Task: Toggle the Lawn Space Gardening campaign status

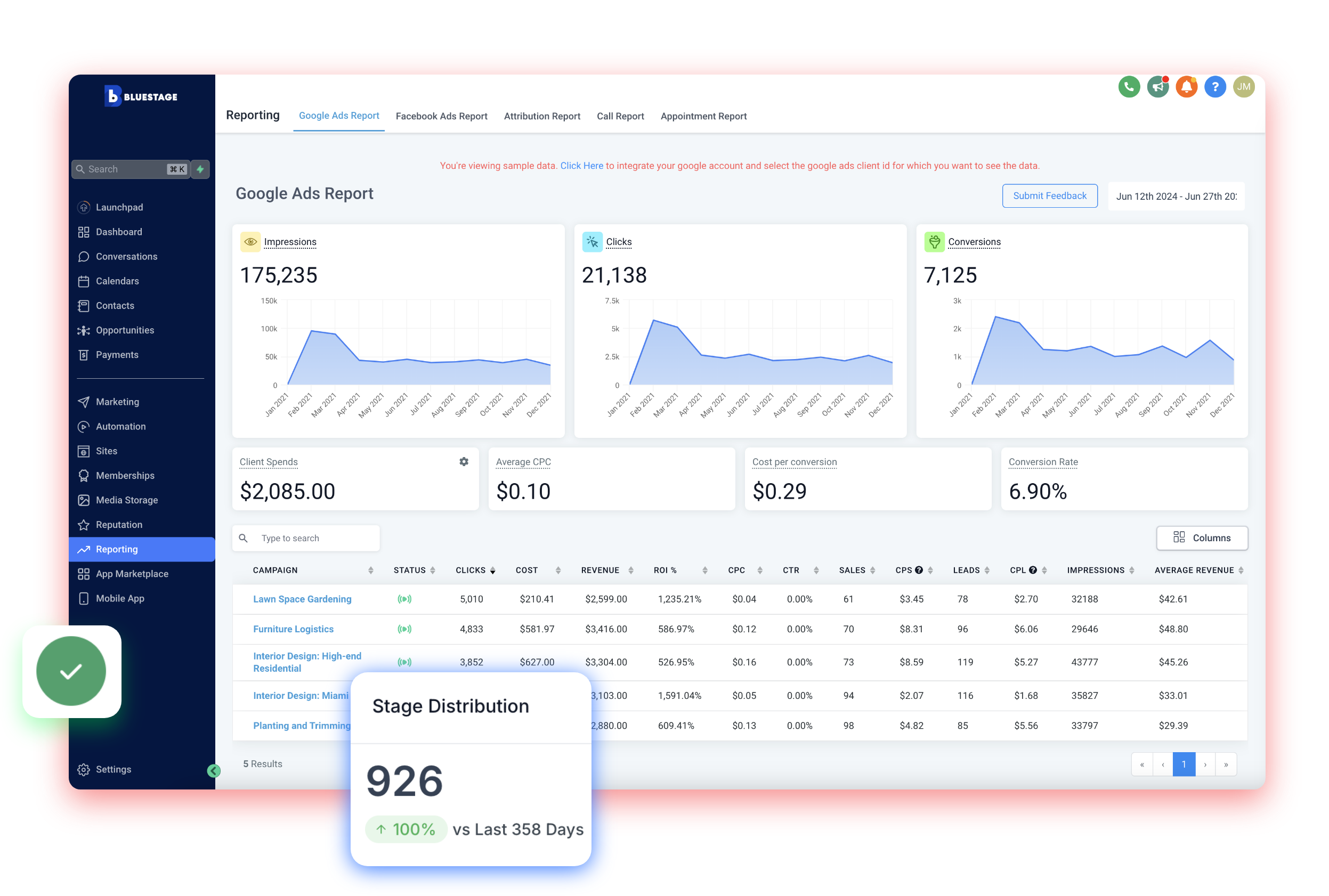Action: tap(404, 599)
